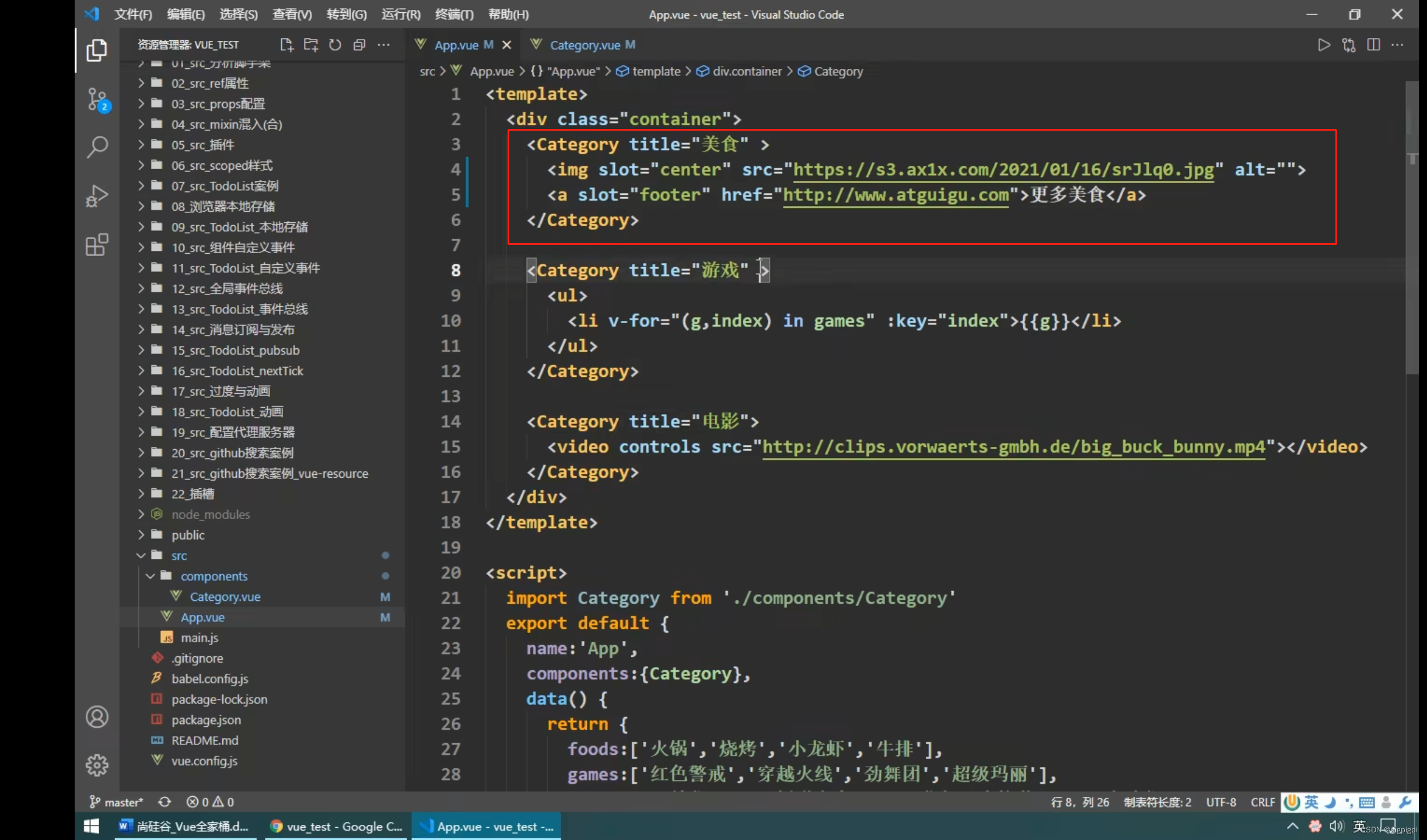Click the div.container breadcrumb item

pos(740,71)
